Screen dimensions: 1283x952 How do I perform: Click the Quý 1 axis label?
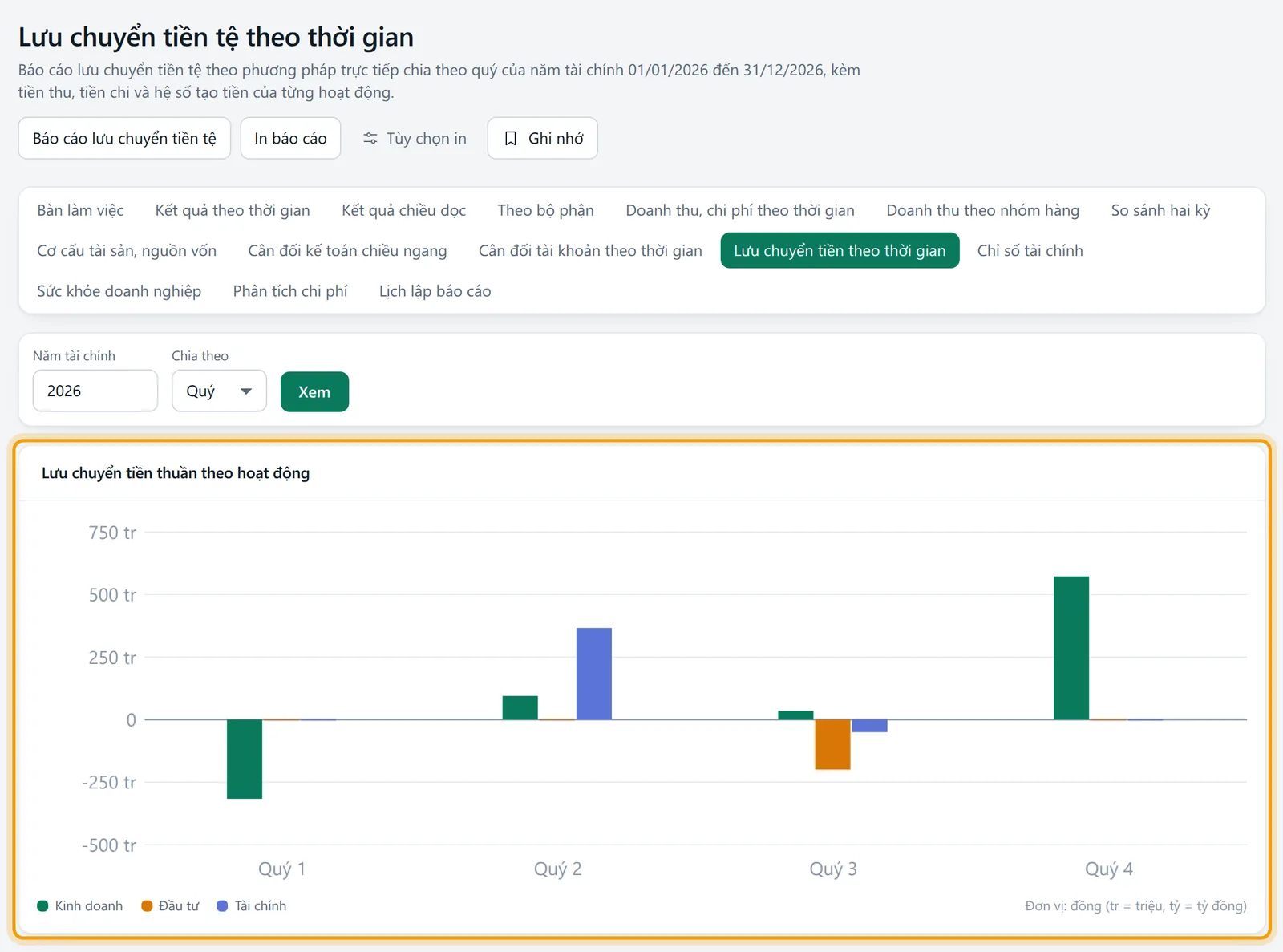(x=281, y=869)
